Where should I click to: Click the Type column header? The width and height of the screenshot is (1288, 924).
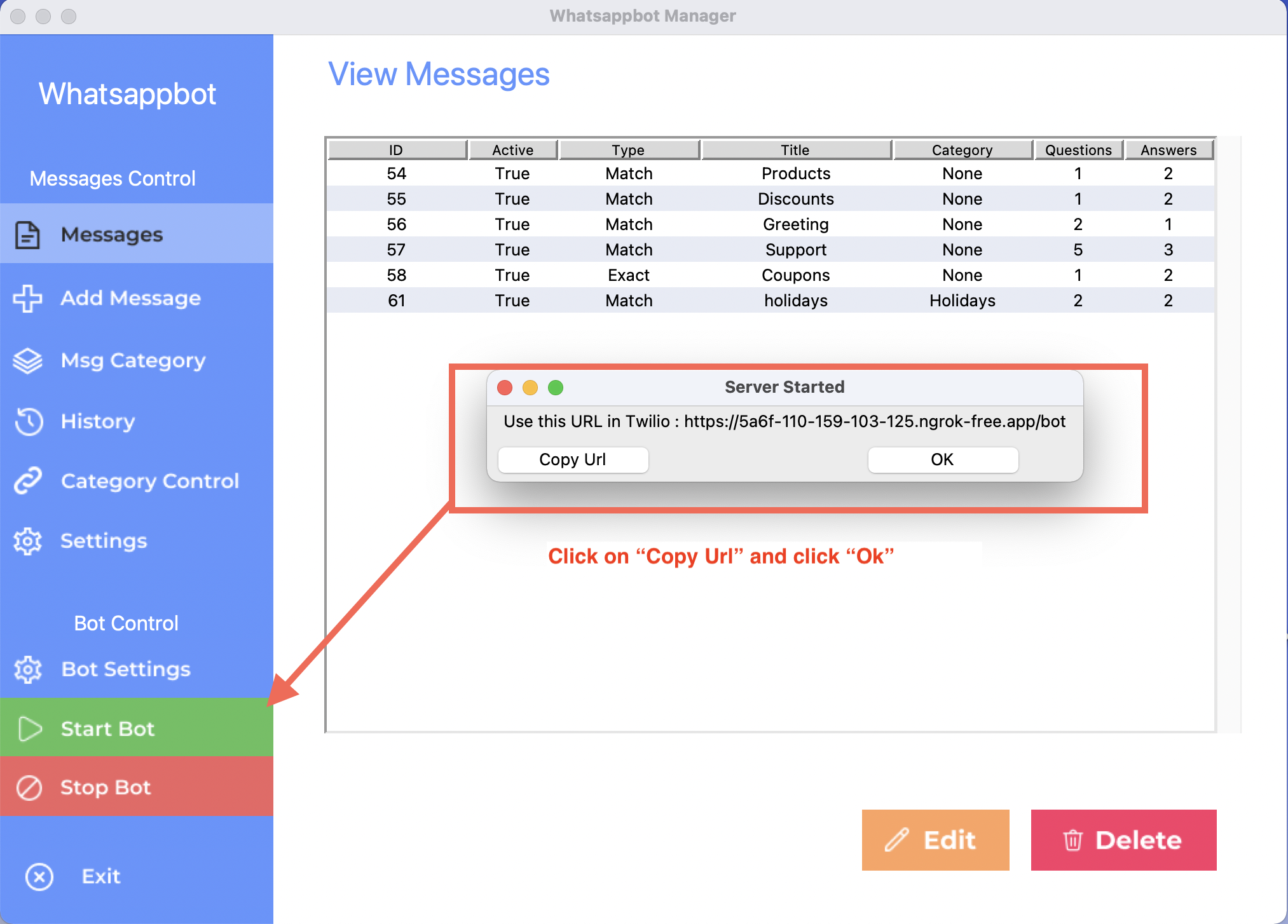[x=629, y=150]
